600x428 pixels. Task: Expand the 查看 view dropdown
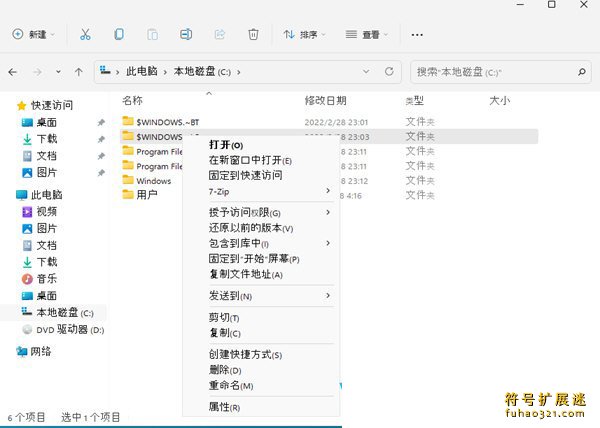tap(367, 34)
